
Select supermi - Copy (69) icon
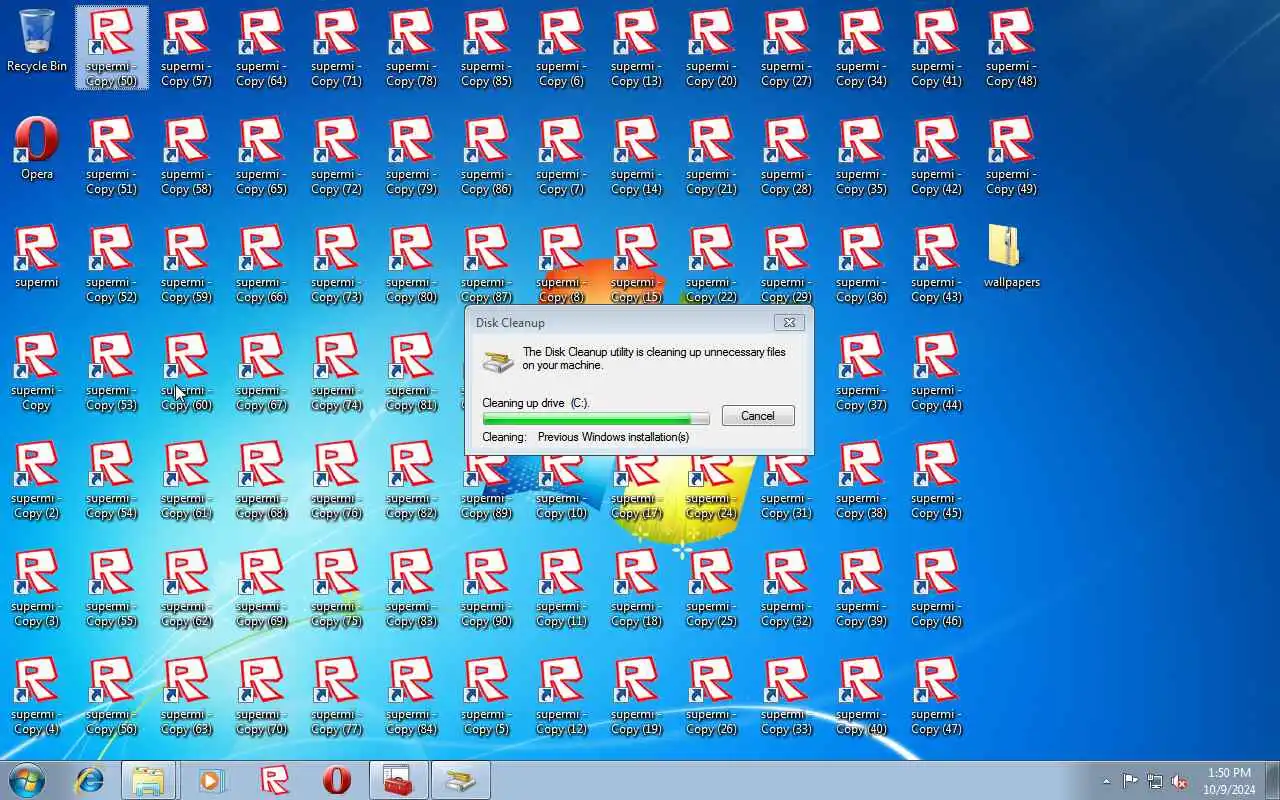[x=262, y=588]
